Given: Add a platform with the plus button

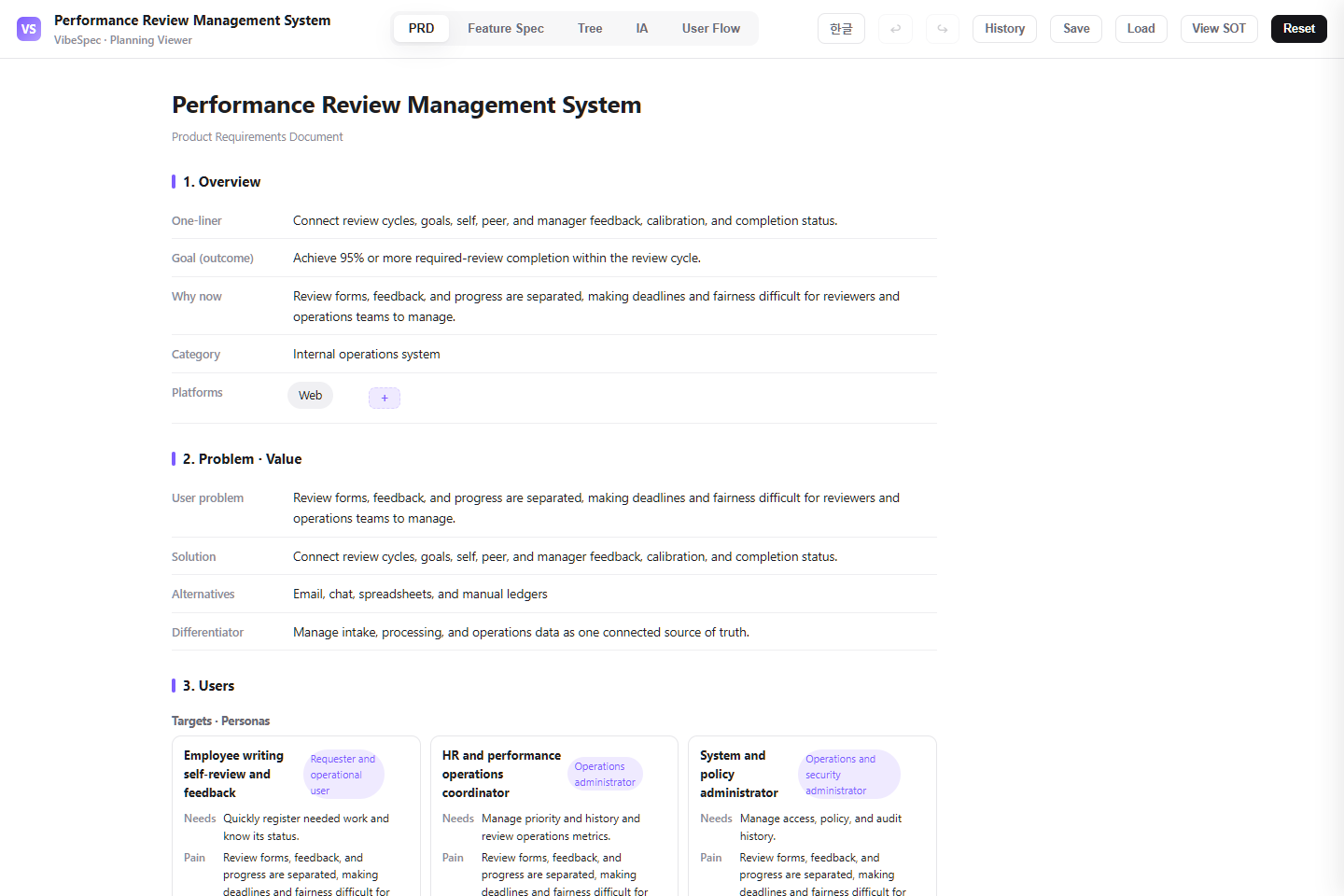Looking at the screenshot, I should point(385,399).
